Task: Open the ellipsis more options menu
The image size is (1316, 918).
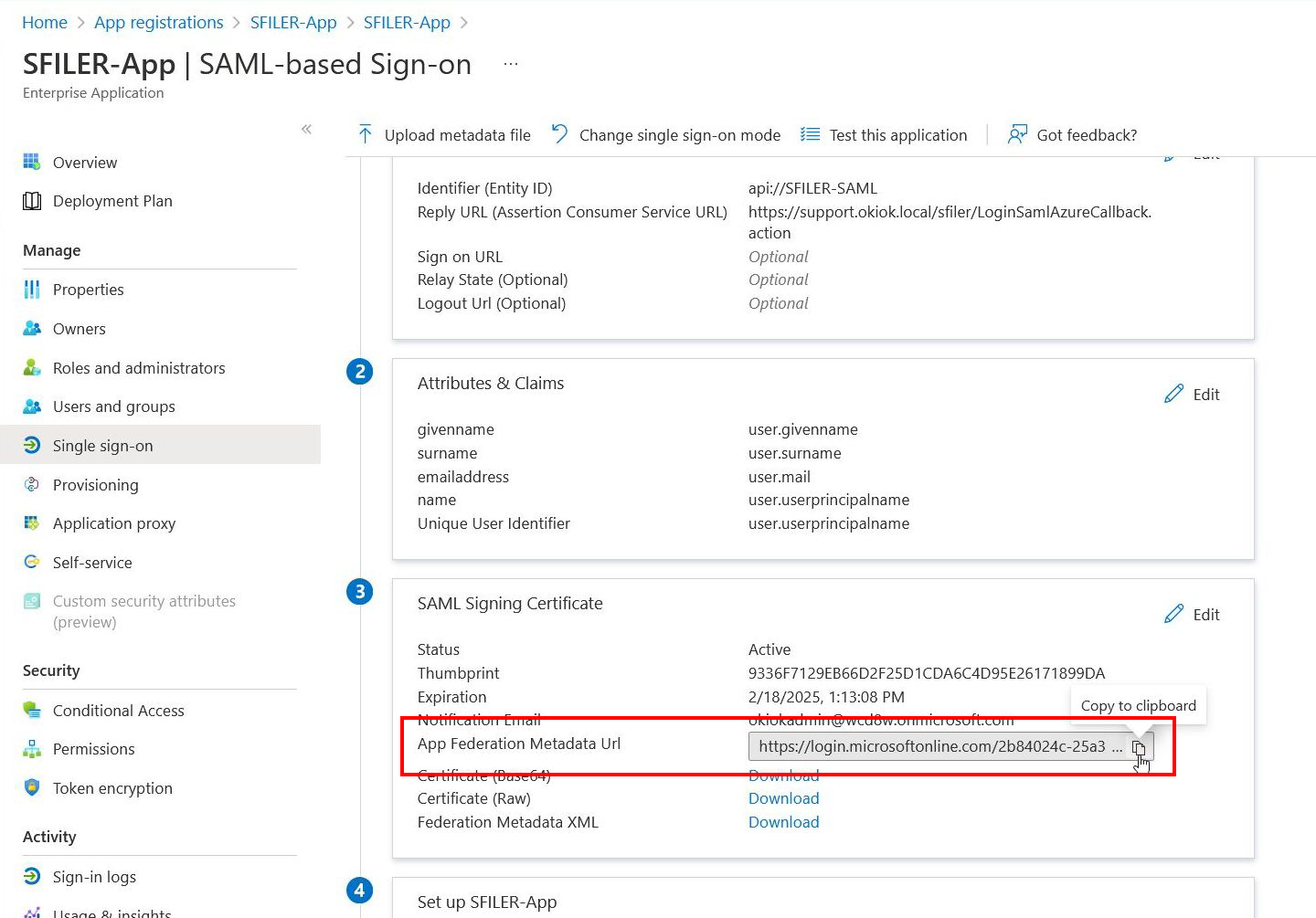Action: (x=511, y=64)
